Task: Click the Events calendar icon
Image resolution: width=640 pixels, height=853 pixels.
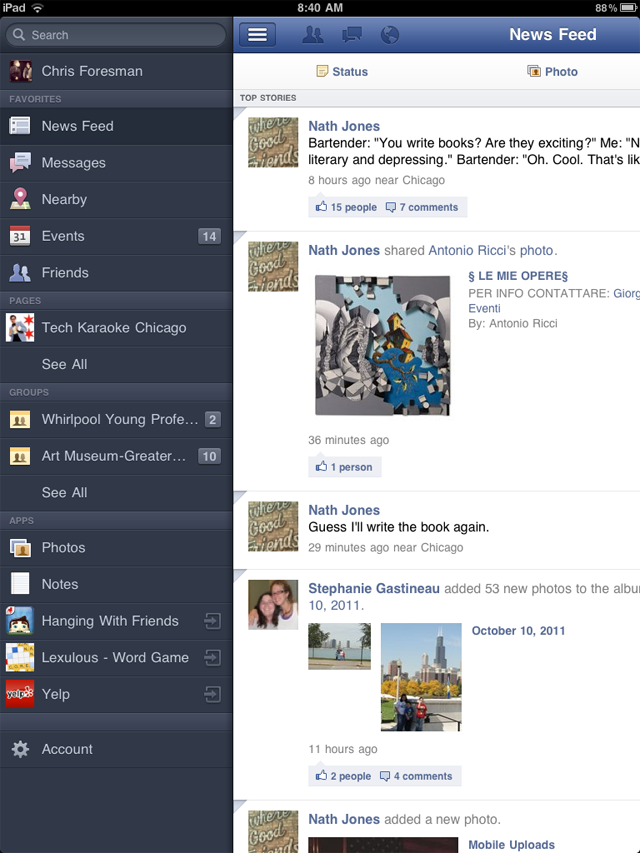Action: click(20, 236)
